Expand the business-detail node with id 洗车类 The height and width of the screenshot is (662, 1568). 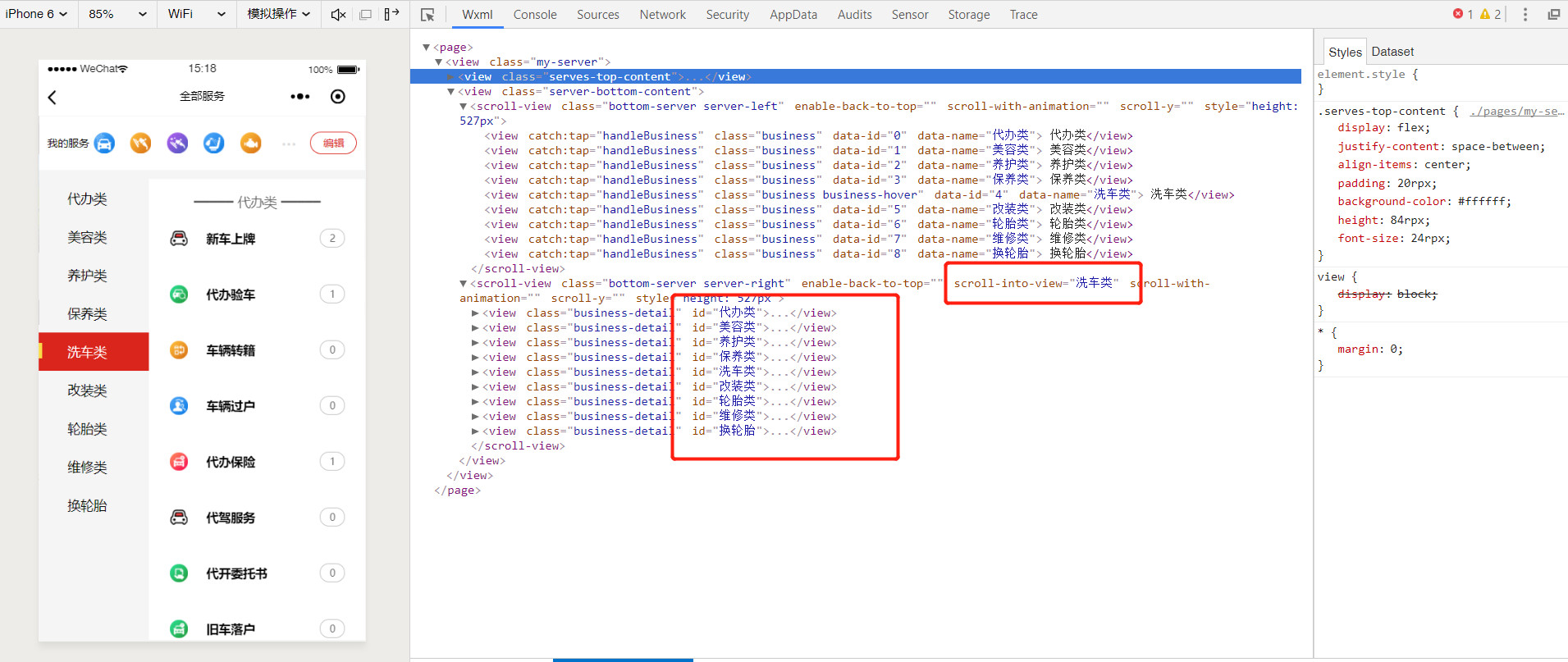[x=475, y=372]
